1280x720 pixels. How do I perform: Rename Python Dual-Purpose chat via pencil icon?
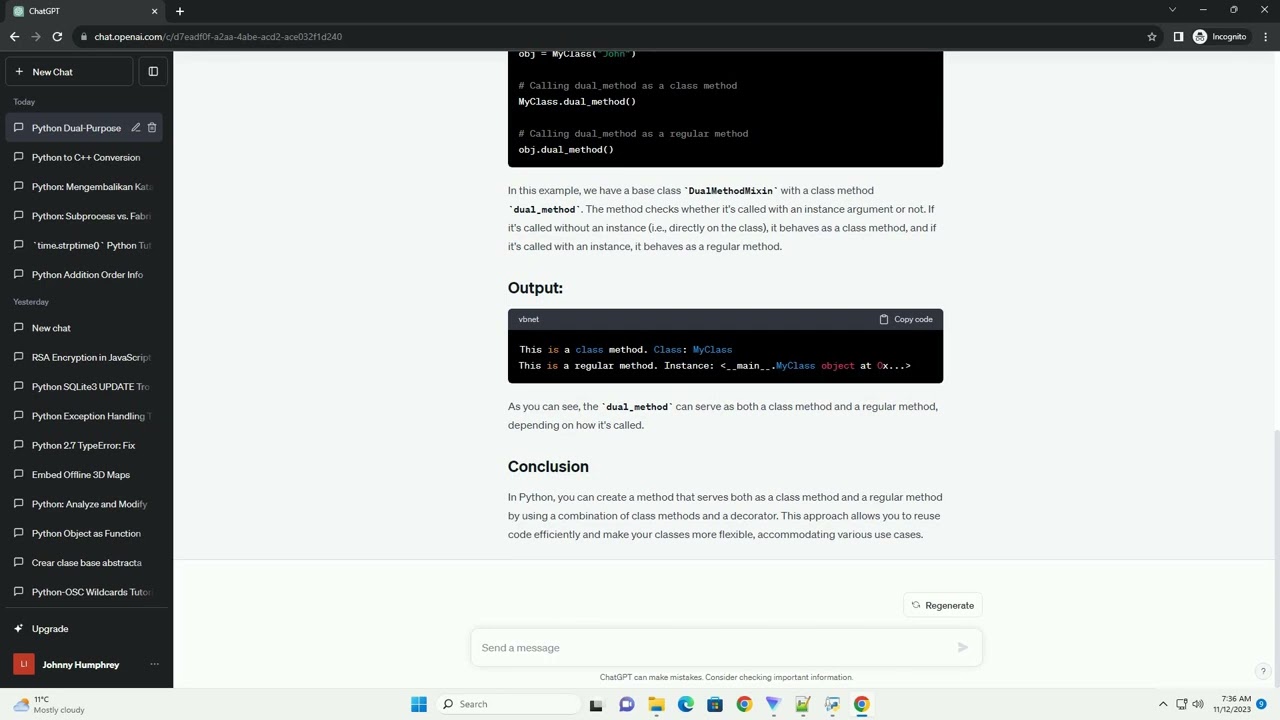tap(136, 128)
